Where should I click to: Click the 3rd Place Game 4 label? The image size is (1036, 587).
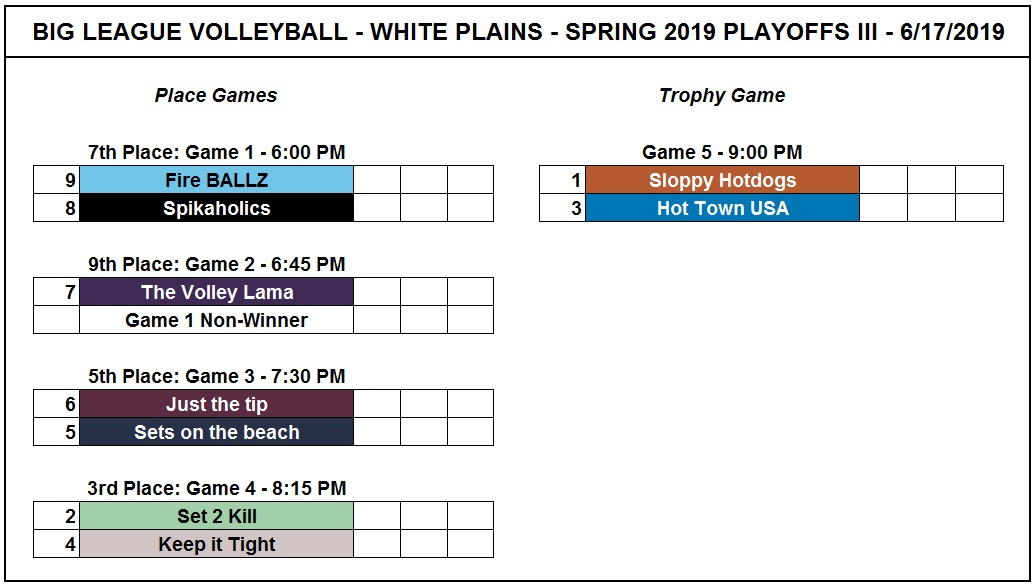pos(217,489)
